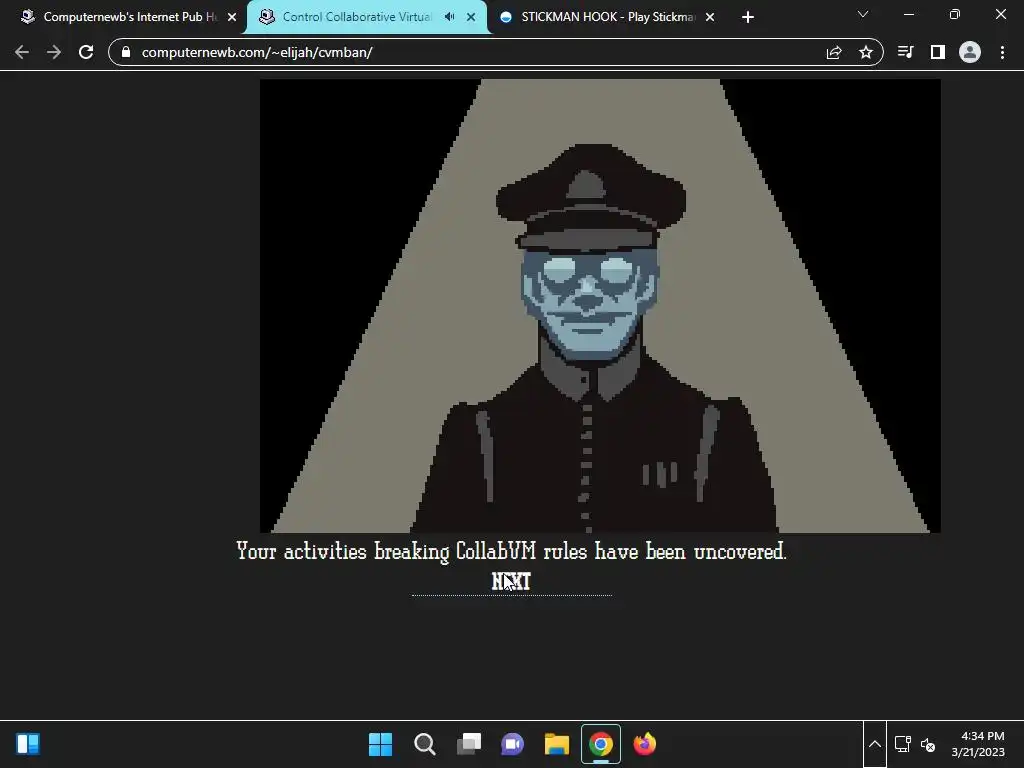This screenshot has width=1024, height=768.
Task: Go forward to the next page
Action: click(54, 52)
